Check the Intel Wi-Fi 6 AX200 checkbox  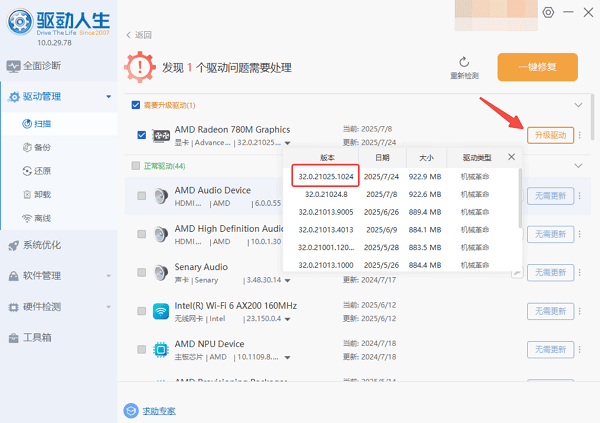[x=142, y=311]
